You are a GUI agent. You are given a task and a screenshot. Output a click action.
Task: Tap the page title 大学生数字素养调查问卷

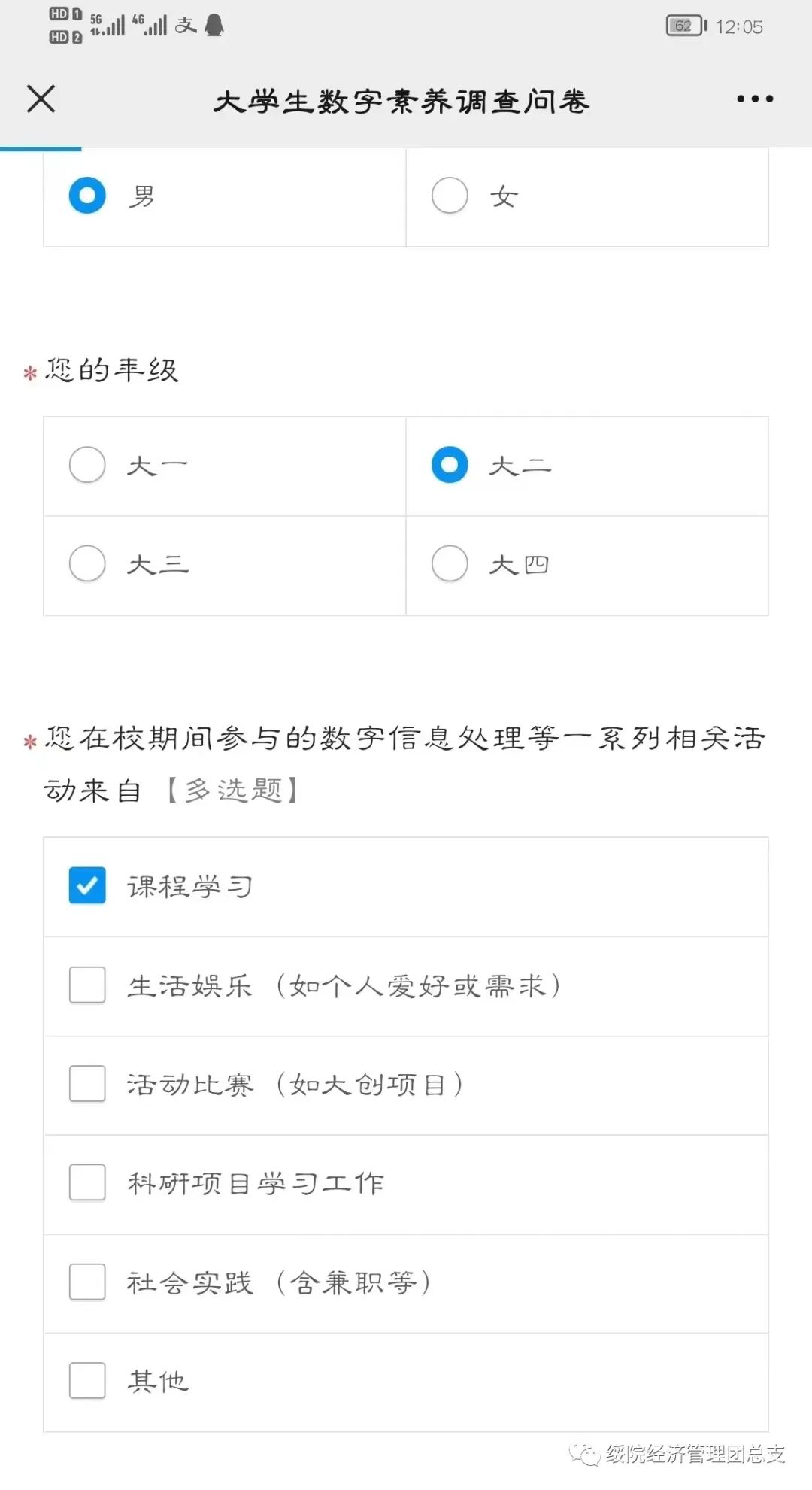(x=401, y=101)
